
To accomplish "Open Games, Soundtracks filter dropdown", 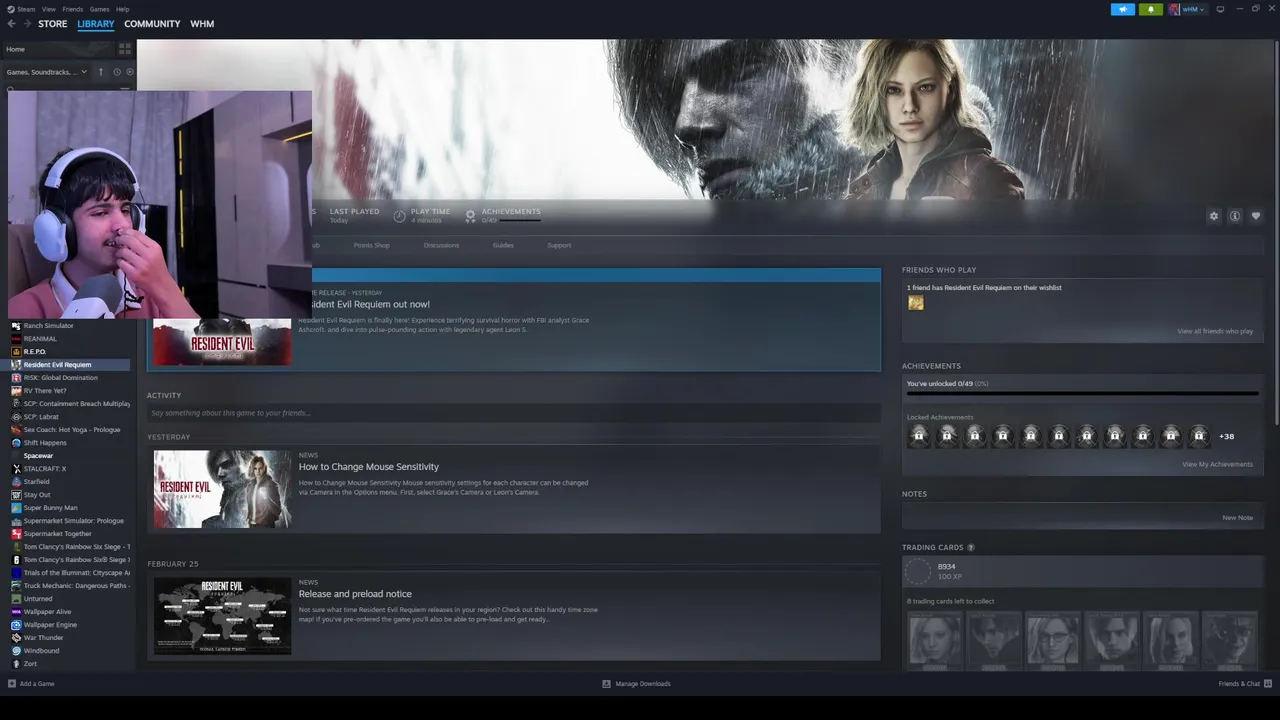I will point(47,72).
